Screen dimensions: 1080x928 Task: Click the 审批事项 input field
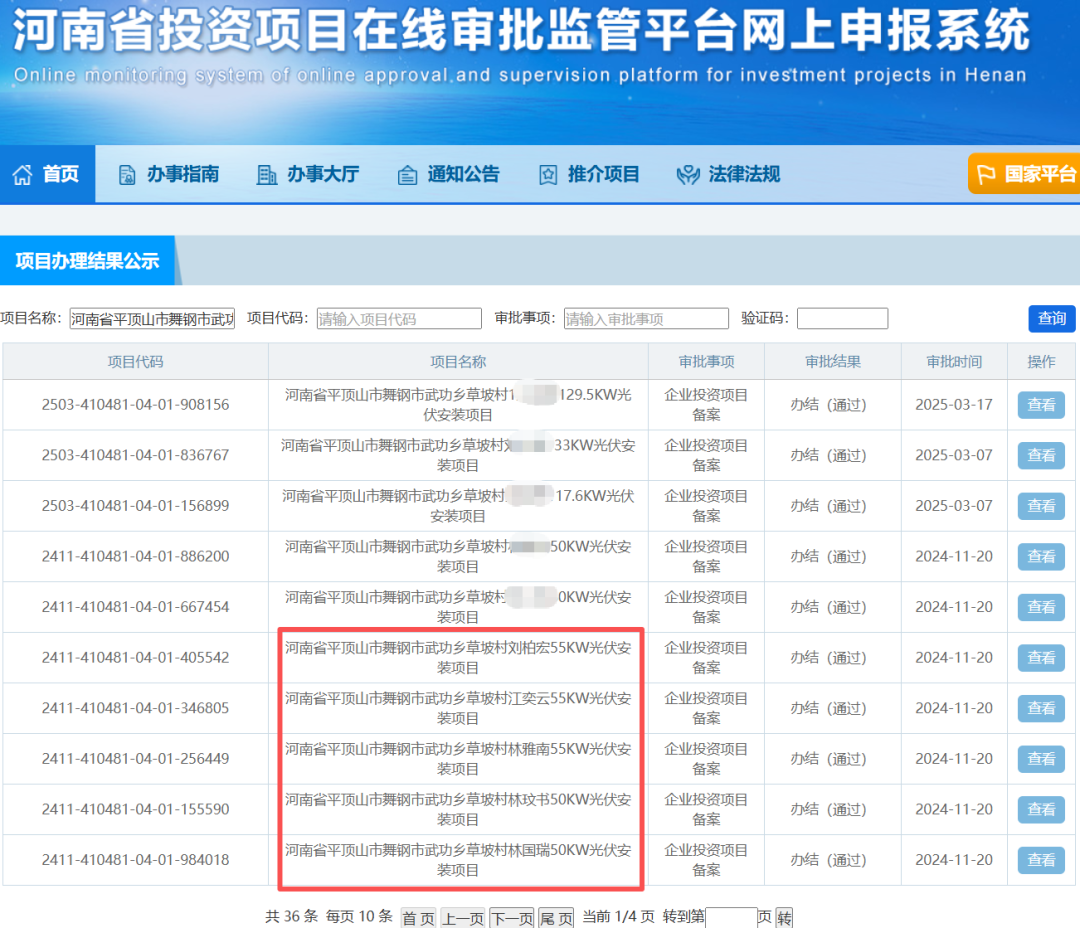click(x=646, y=319)
